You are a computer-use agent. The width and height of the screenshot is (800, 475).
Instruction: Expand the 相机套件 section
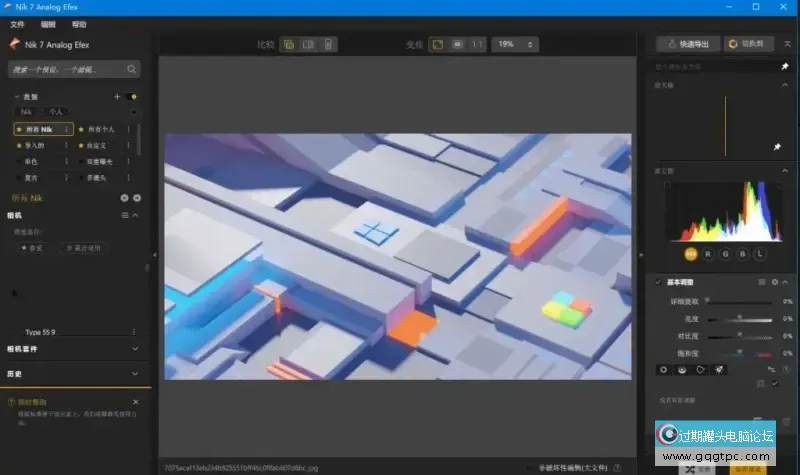[x=135, y=349]
